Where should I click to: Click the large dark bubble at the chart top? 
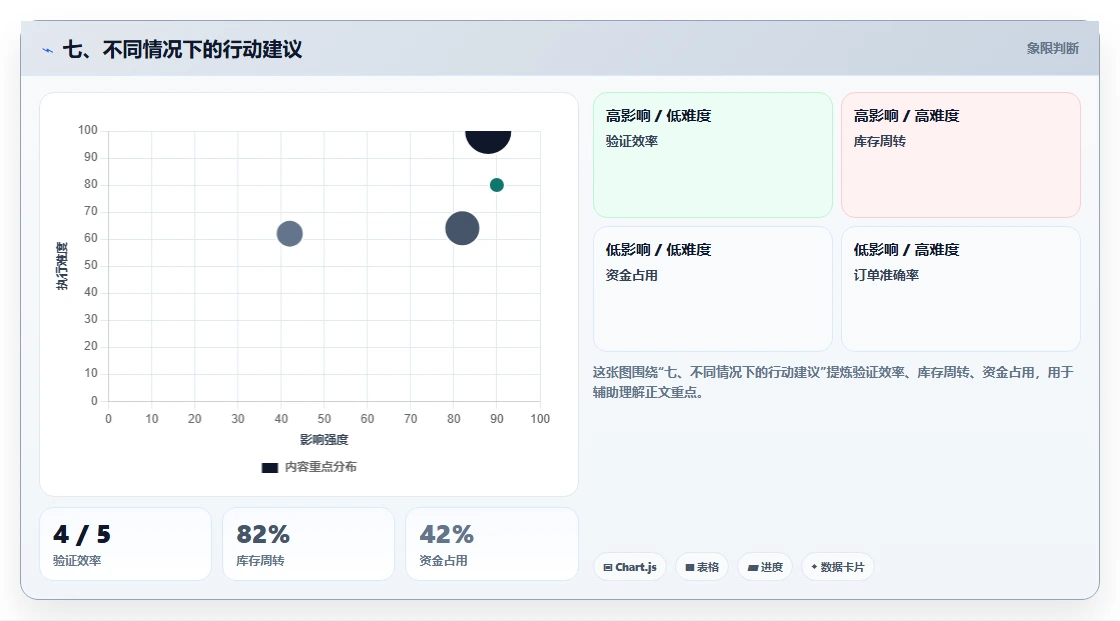tap(488, 140)
